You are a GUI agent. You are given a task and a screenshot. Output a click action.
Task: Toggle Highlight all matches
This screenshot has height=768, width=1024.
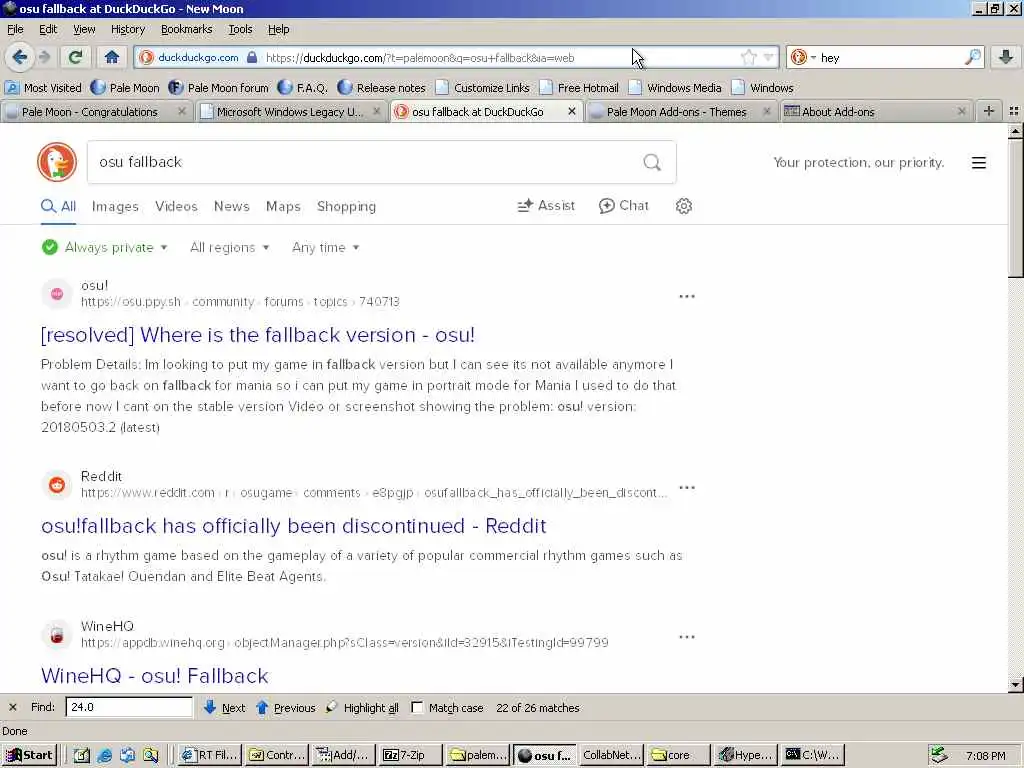362,707
